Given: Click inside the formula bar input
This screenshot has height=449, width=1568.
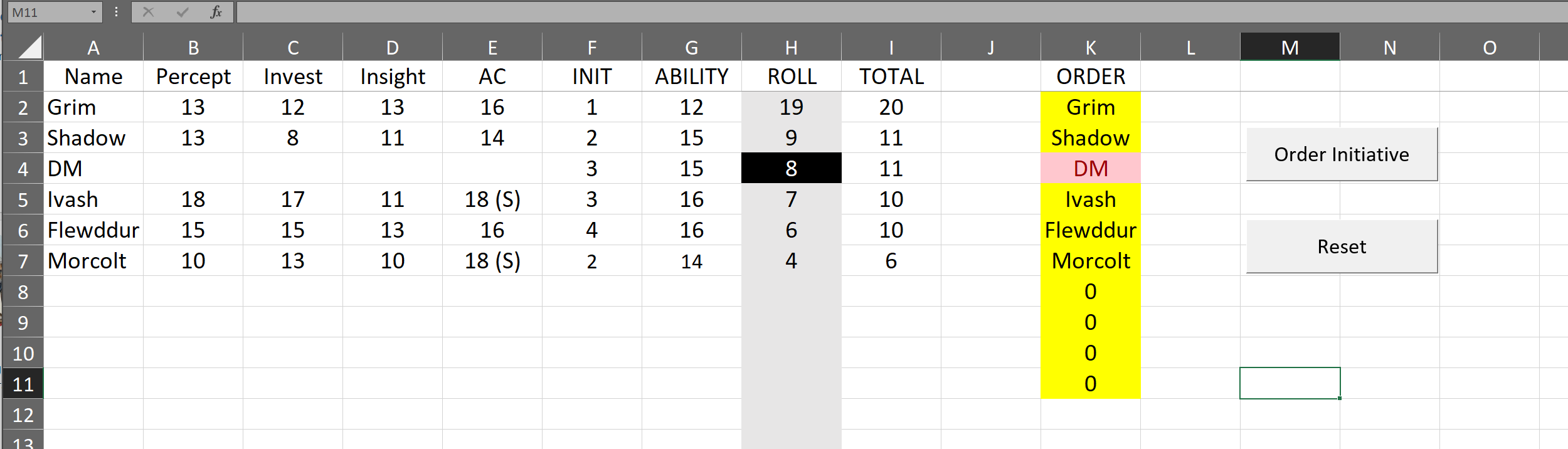Looking at the screenshot, I should [x=878, y=13].
